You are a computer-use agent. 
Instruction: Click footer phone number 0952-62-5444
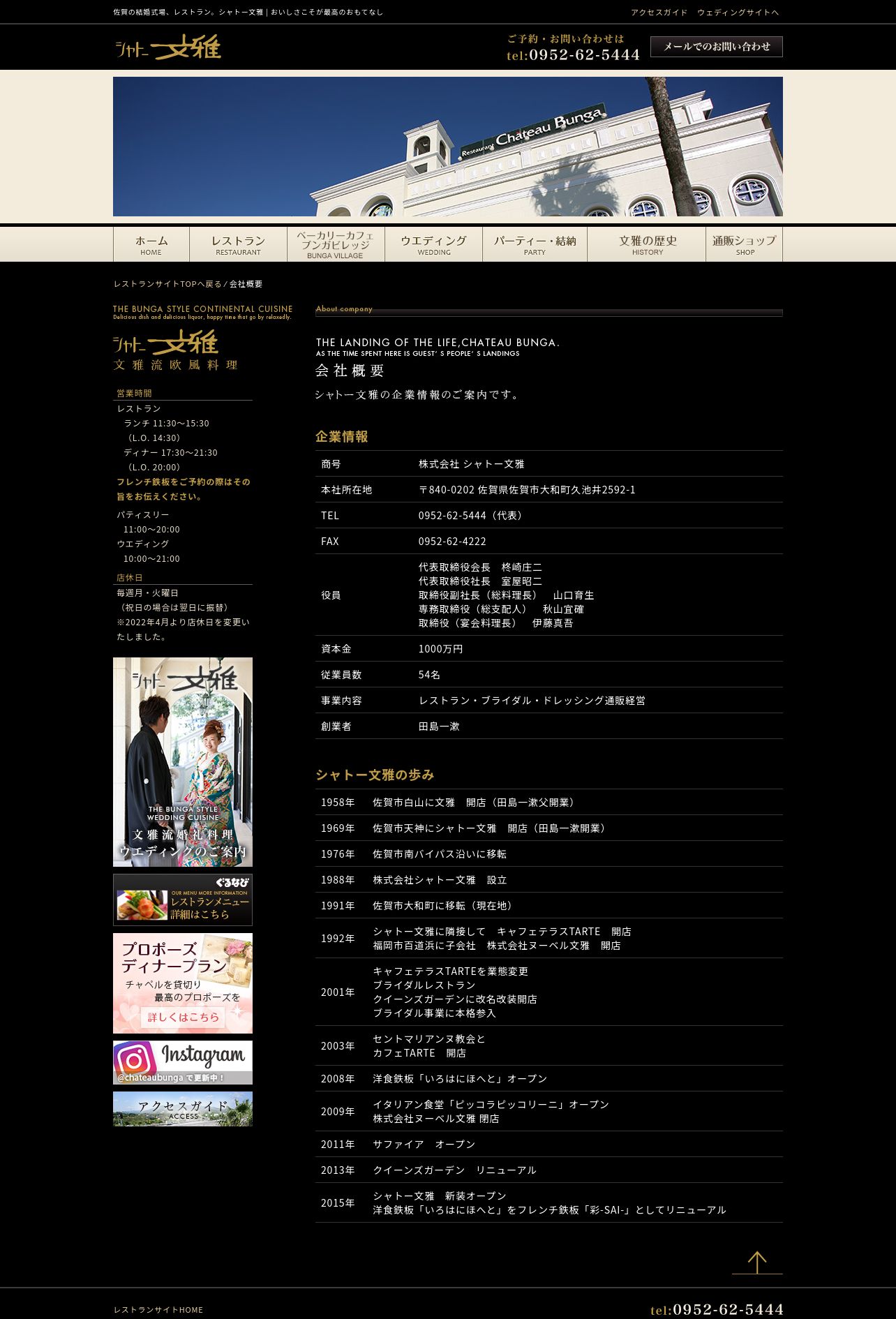(x=717, y=1310)
